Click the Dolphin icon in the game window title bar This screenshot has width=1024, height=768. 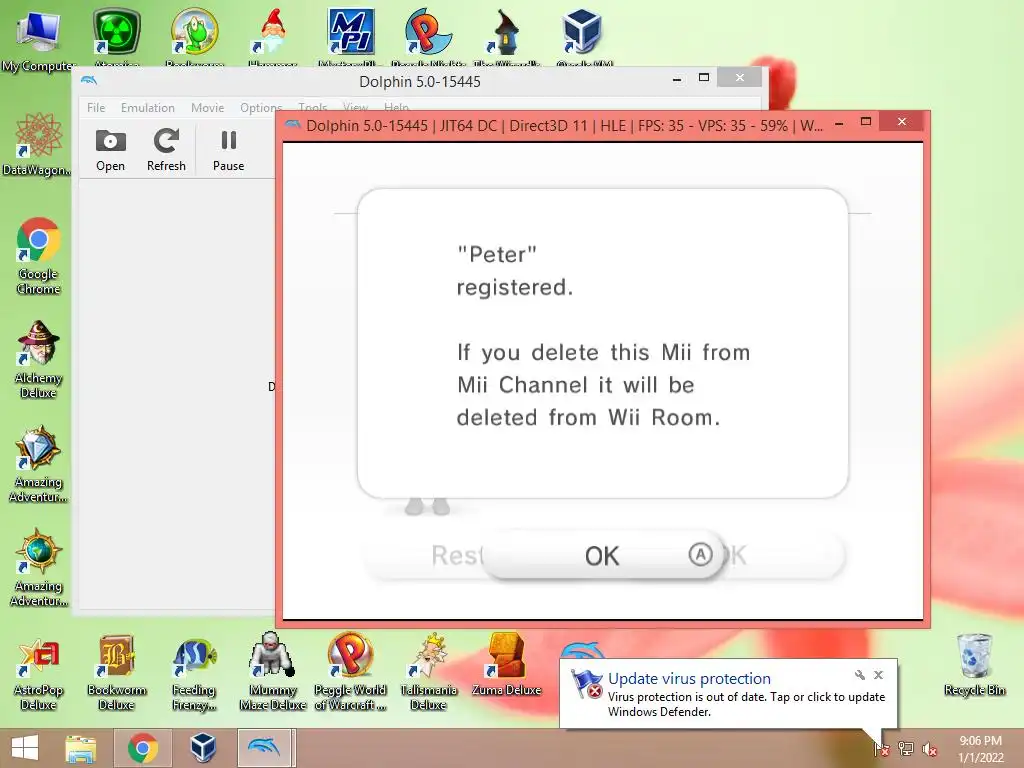[293, 125]
